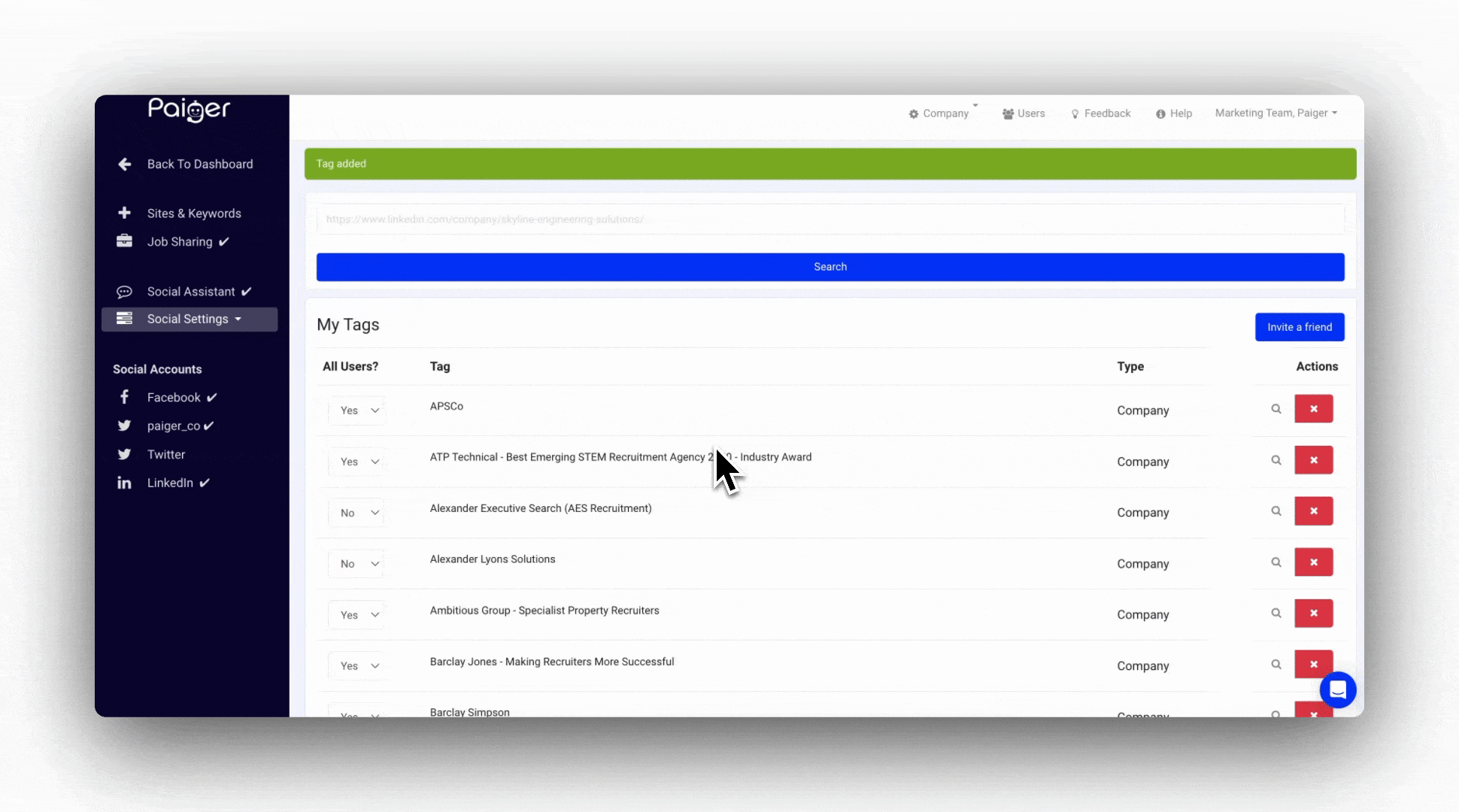Open the Company dropdown menu
Image resolution: width=1459 pixels, height=812 pixels.
(x=942, y=114)
